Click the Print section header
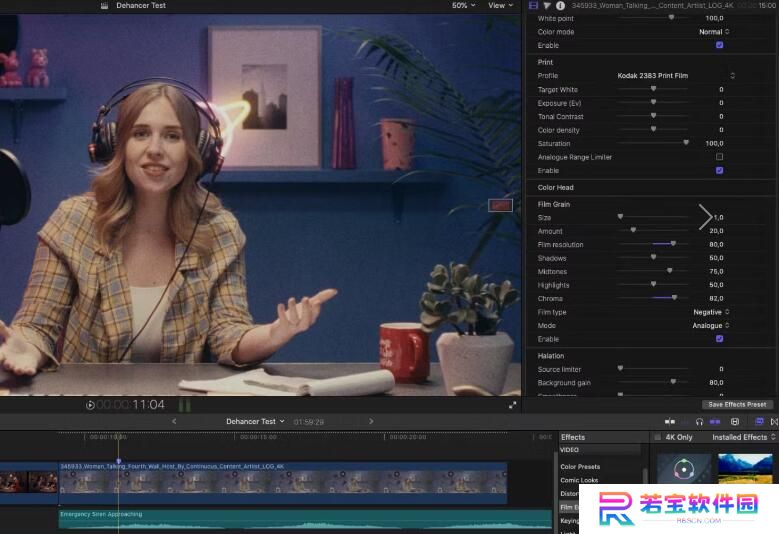 545,62
